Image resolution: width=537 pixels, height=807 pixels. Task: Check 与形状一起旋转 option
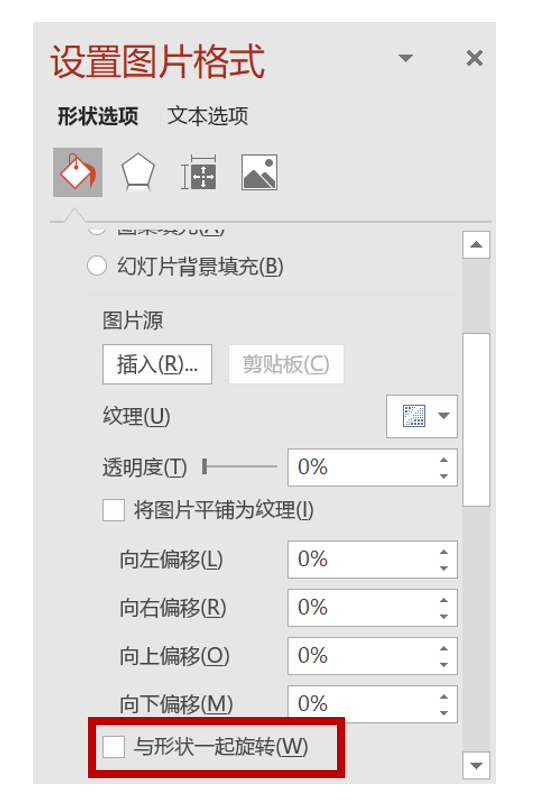coord(113,746)
